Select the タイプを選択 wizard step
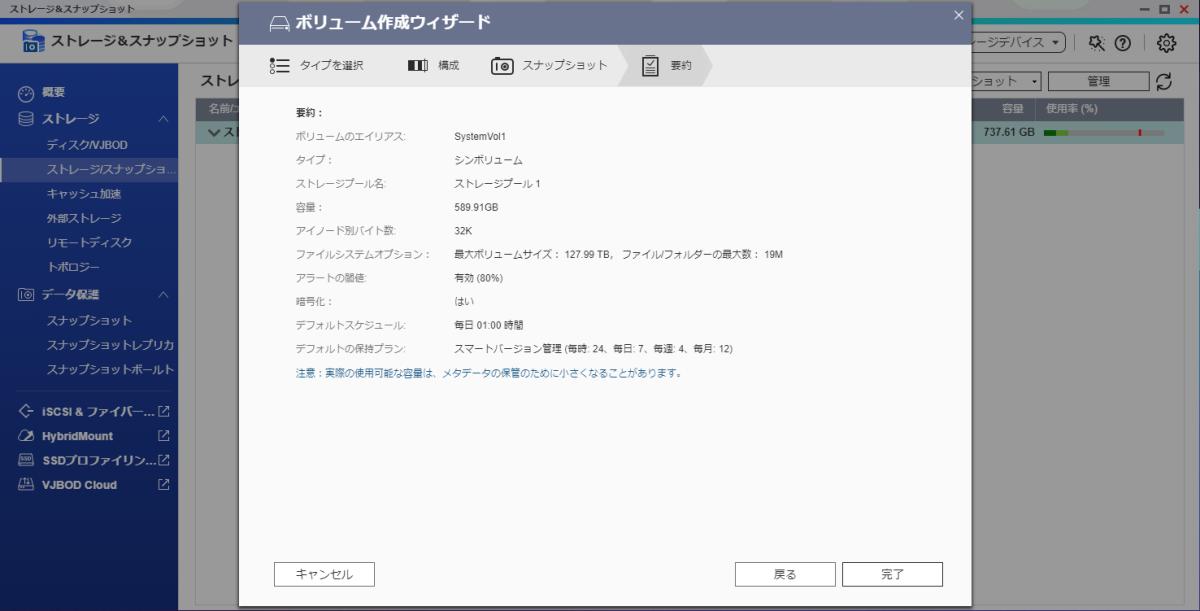 click(x=316, y=66)
